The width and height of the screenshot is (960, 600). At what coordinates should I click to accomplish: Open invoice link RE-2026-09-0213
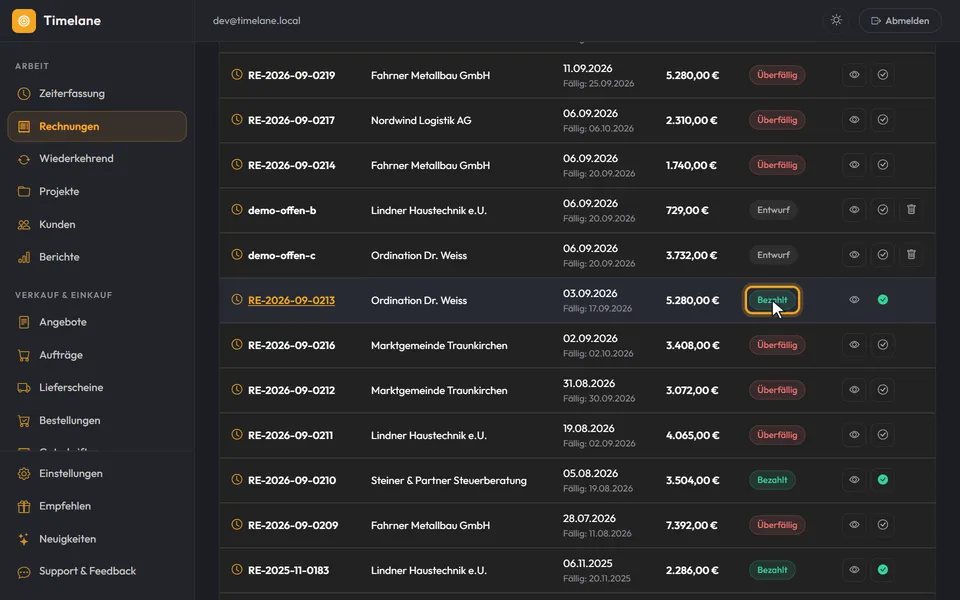point(291,301)
